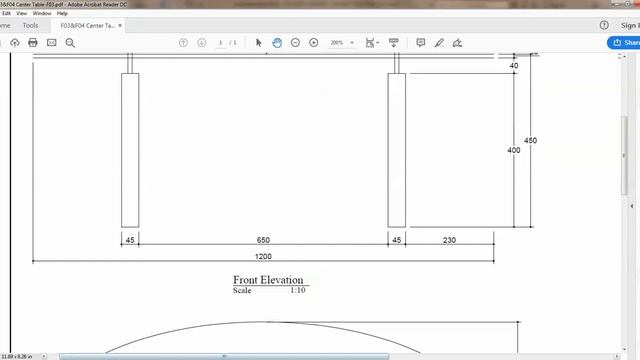Go to next page arrow

click(x=202, y=42)
